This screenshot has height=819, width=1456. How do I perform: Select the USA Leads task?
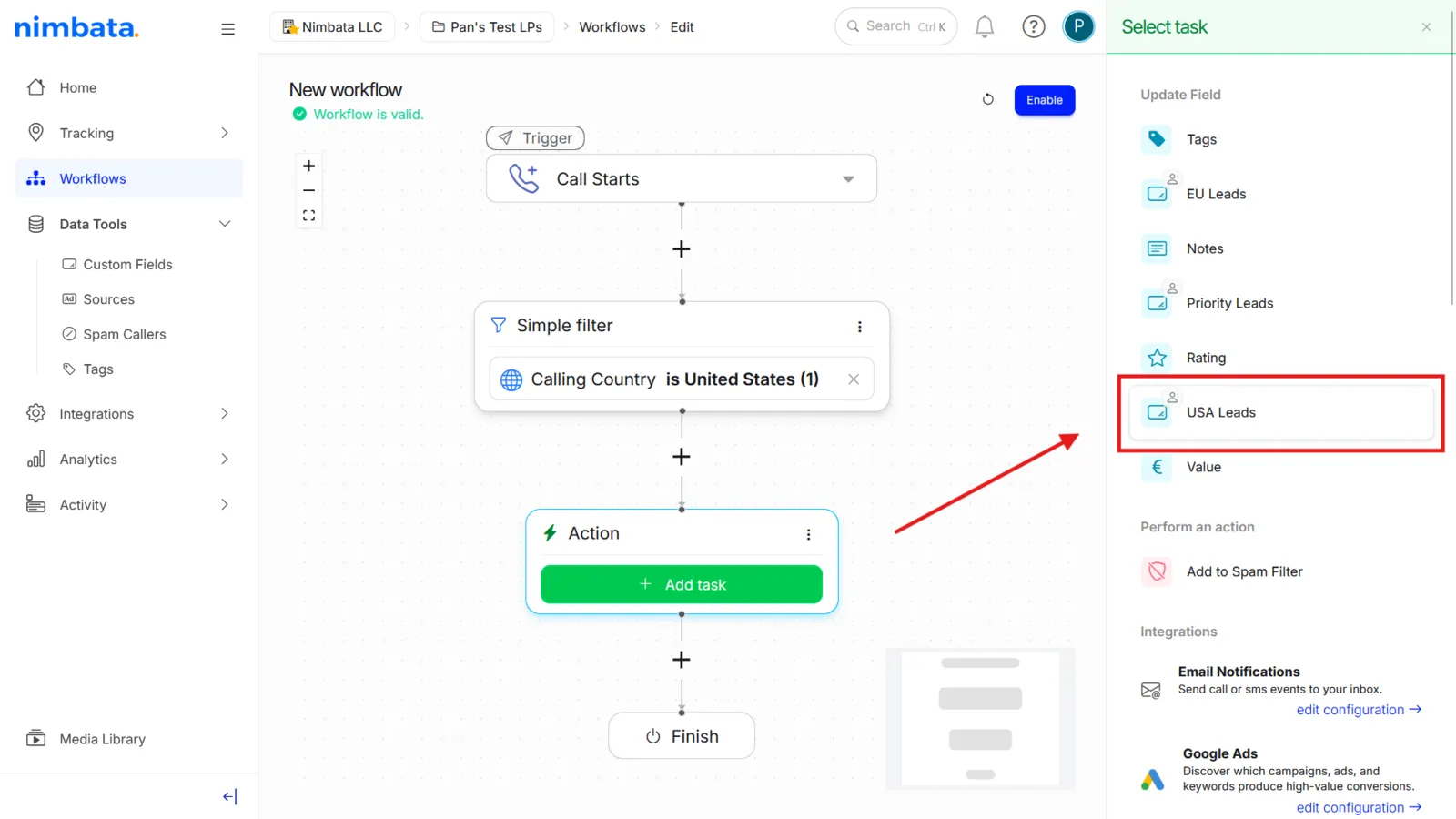tap(1281, 412)
